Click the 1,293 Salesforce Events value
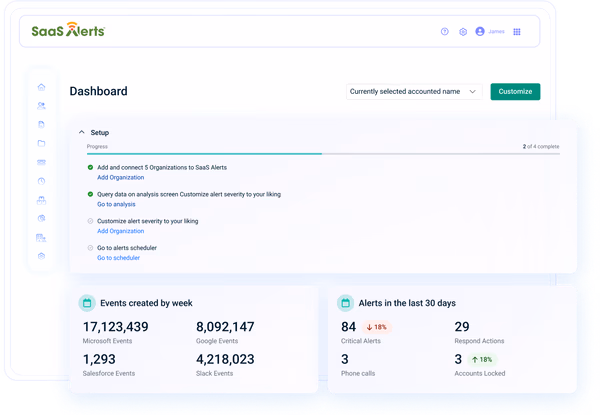600x415 pixels. pyautogui.click(x=99, y=359)
